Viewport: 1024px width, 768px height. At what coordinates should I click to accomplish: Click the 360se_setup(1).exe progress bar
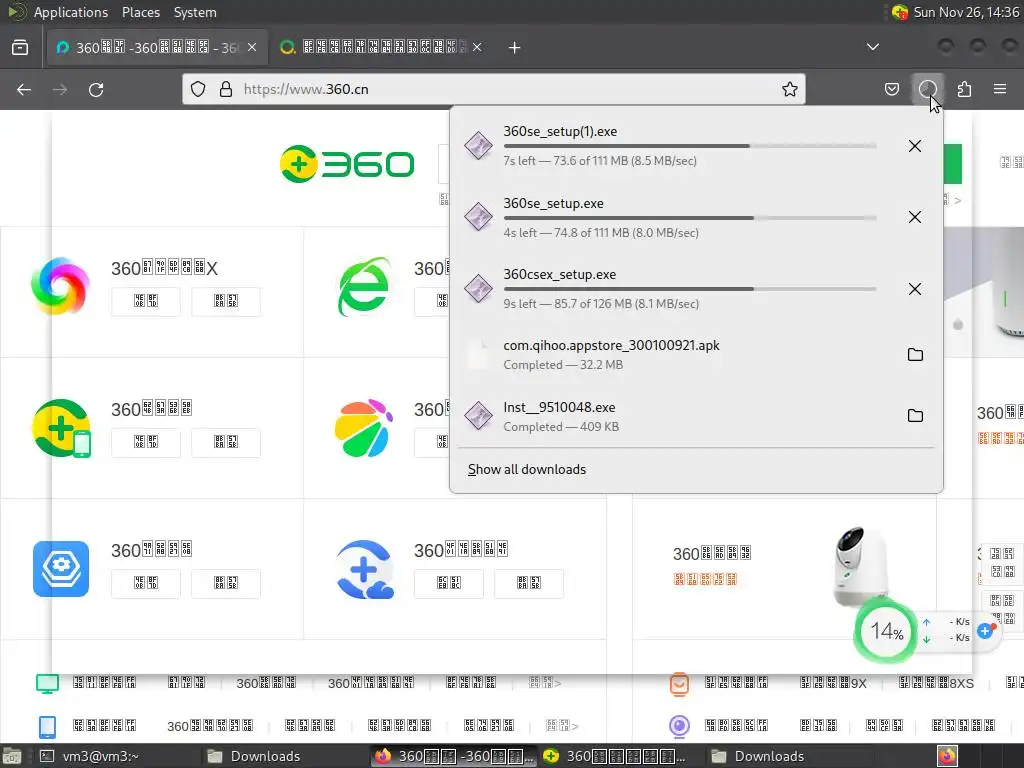(690, 146)
